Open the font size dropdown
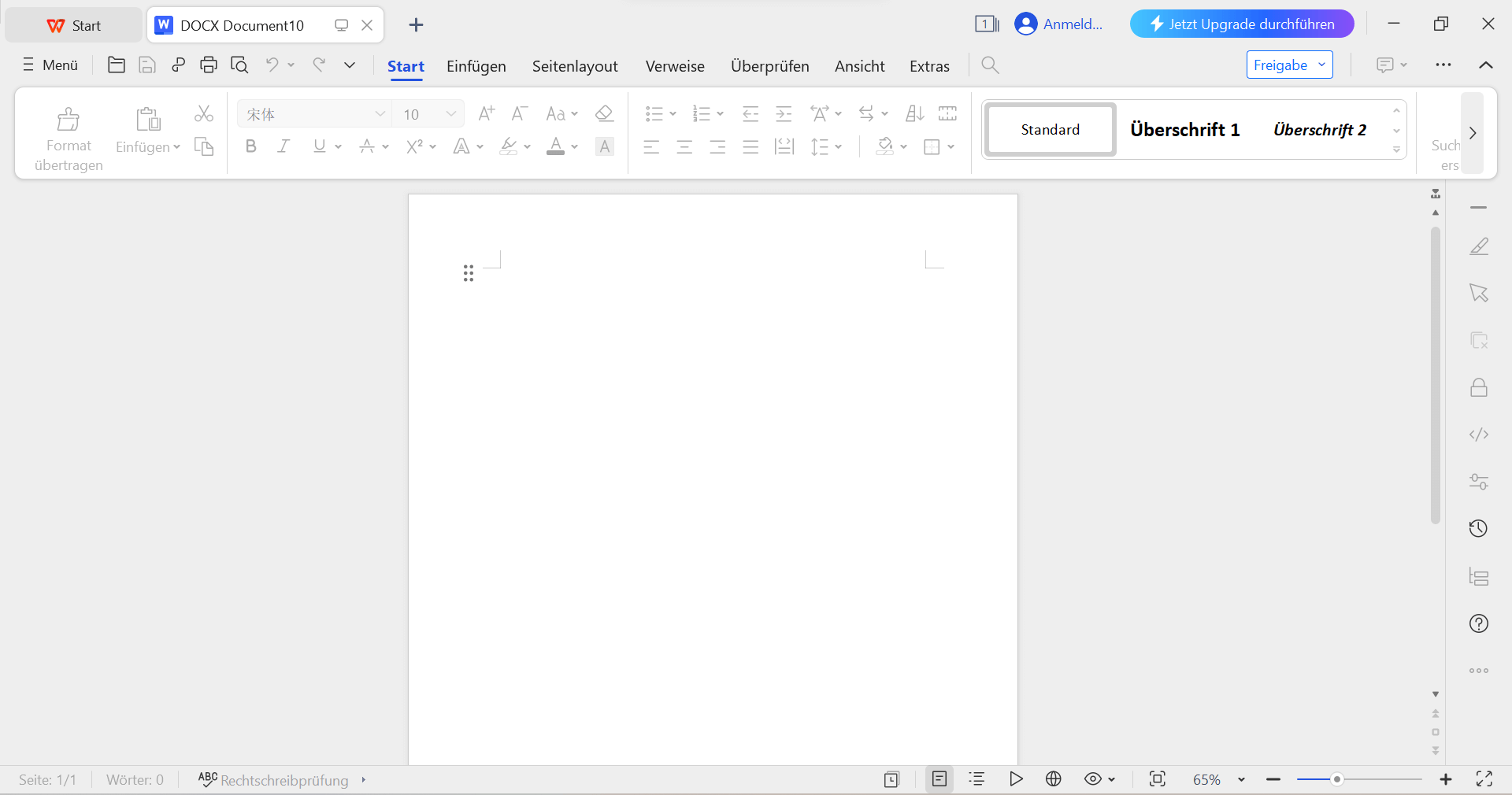The height and width of the screenshot is (795, 1512). click(x=451, y=113)
